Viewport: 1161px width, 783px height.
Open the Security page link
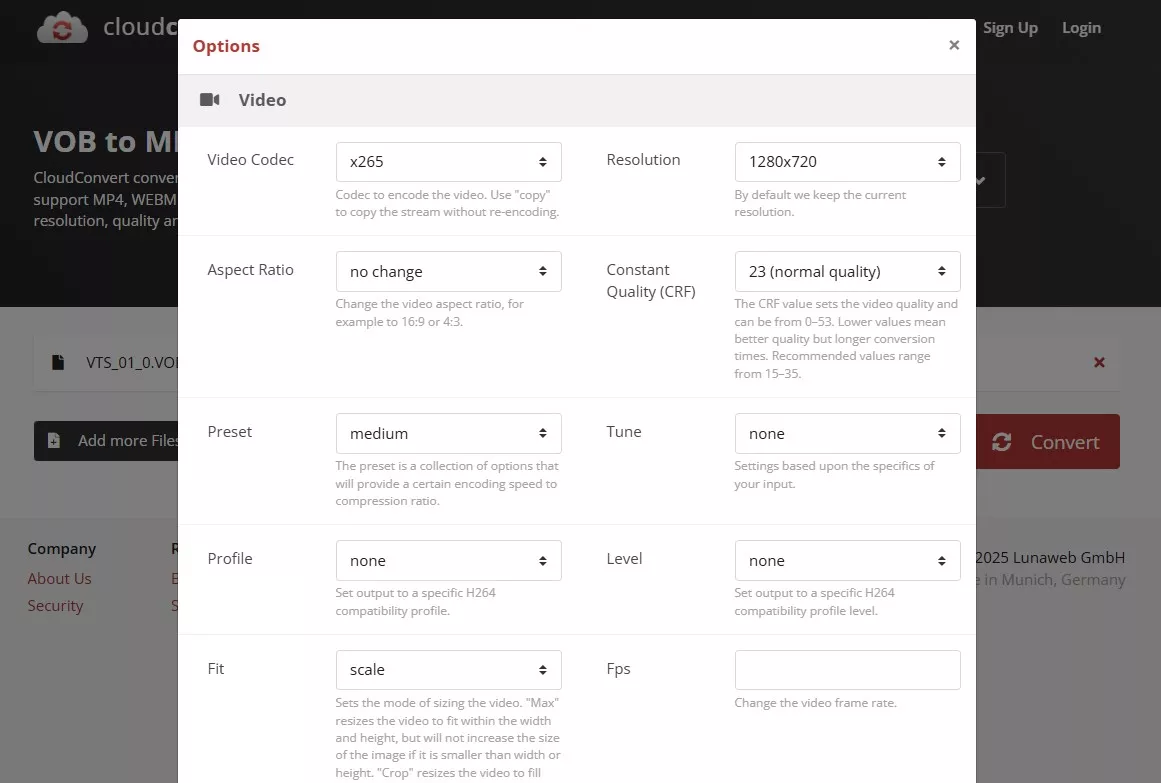click(x=55, y=605)
